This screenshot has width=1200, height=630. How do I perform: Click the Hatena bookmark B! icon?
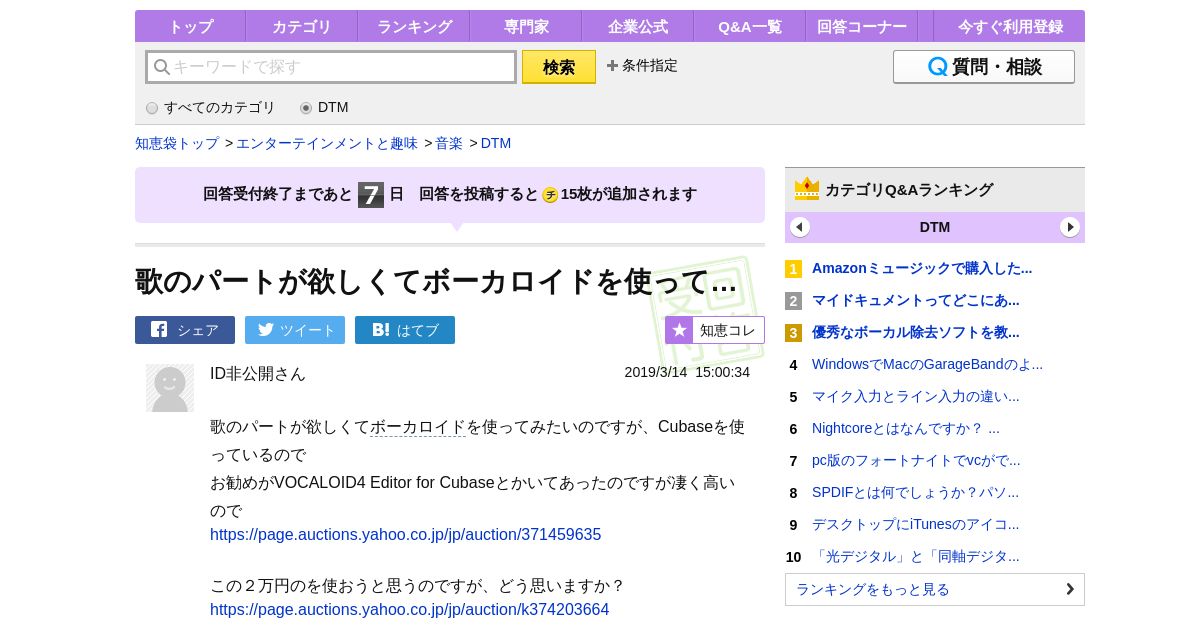(381, 330)
